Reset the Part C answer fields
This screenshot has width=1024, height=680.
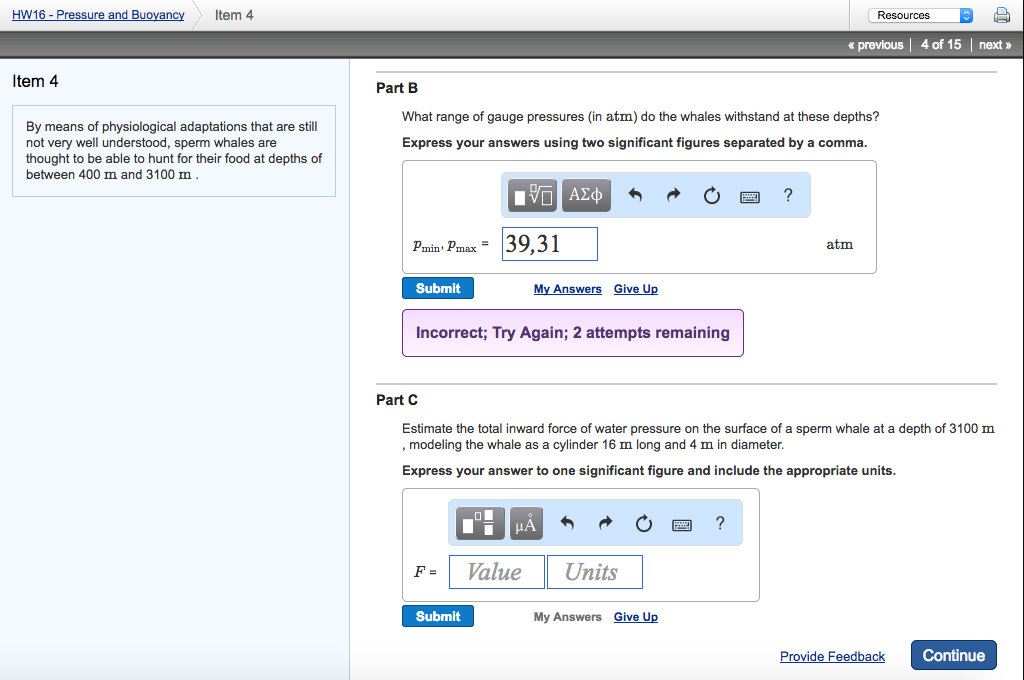[643, 523]
